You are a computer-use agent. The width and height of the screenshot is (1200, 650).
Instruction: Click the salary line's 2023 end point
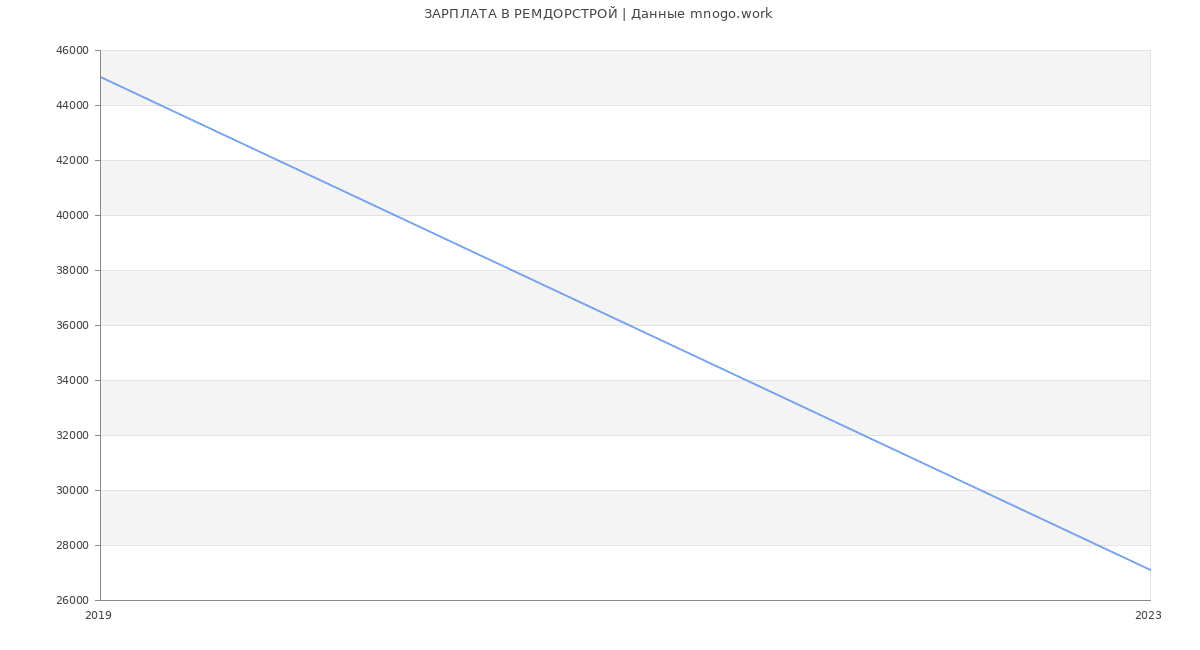[1150, 570]
